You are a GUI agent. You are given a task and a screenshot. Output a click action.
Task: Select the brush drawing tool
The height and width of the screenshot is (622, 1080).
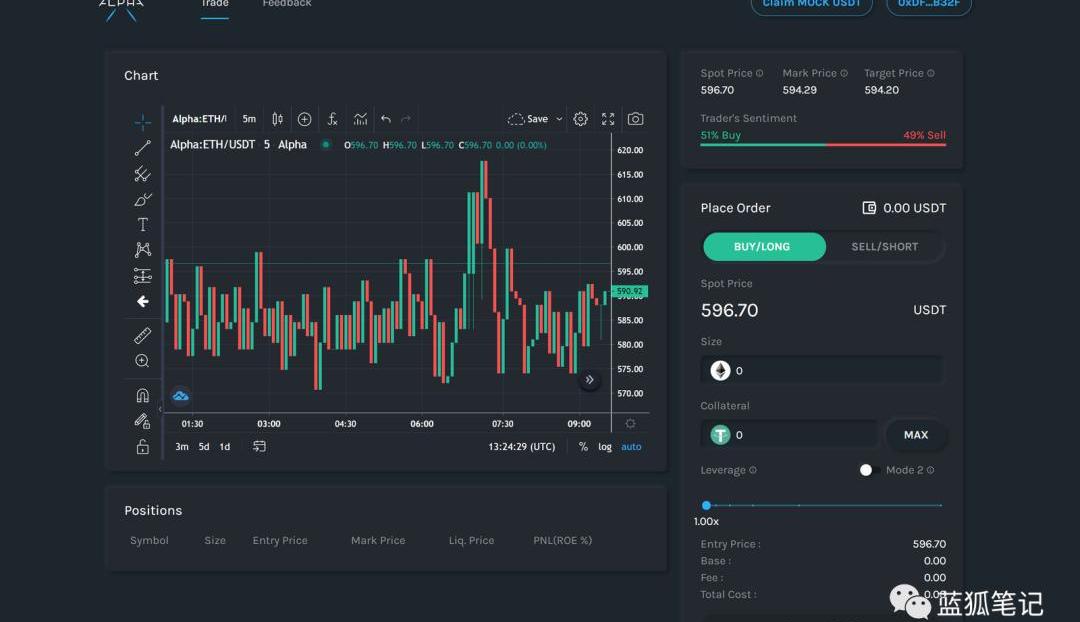click(x=143, y=200)
